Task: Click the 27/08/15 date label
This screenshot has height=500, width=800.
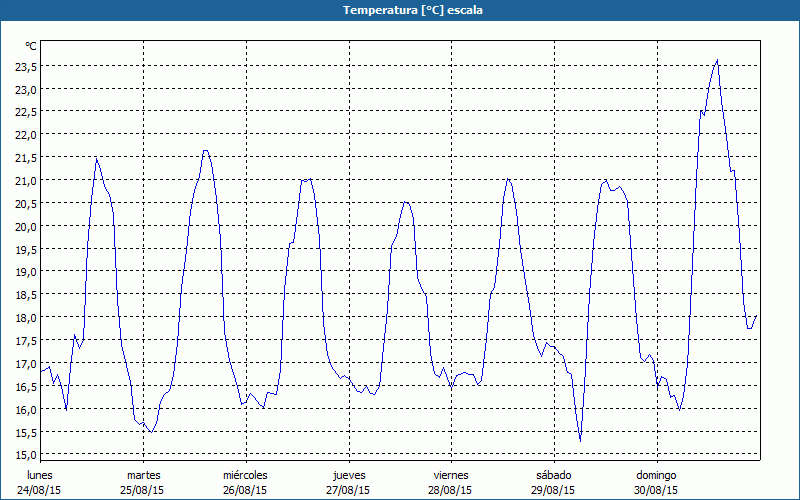Action: coord(348,490)
